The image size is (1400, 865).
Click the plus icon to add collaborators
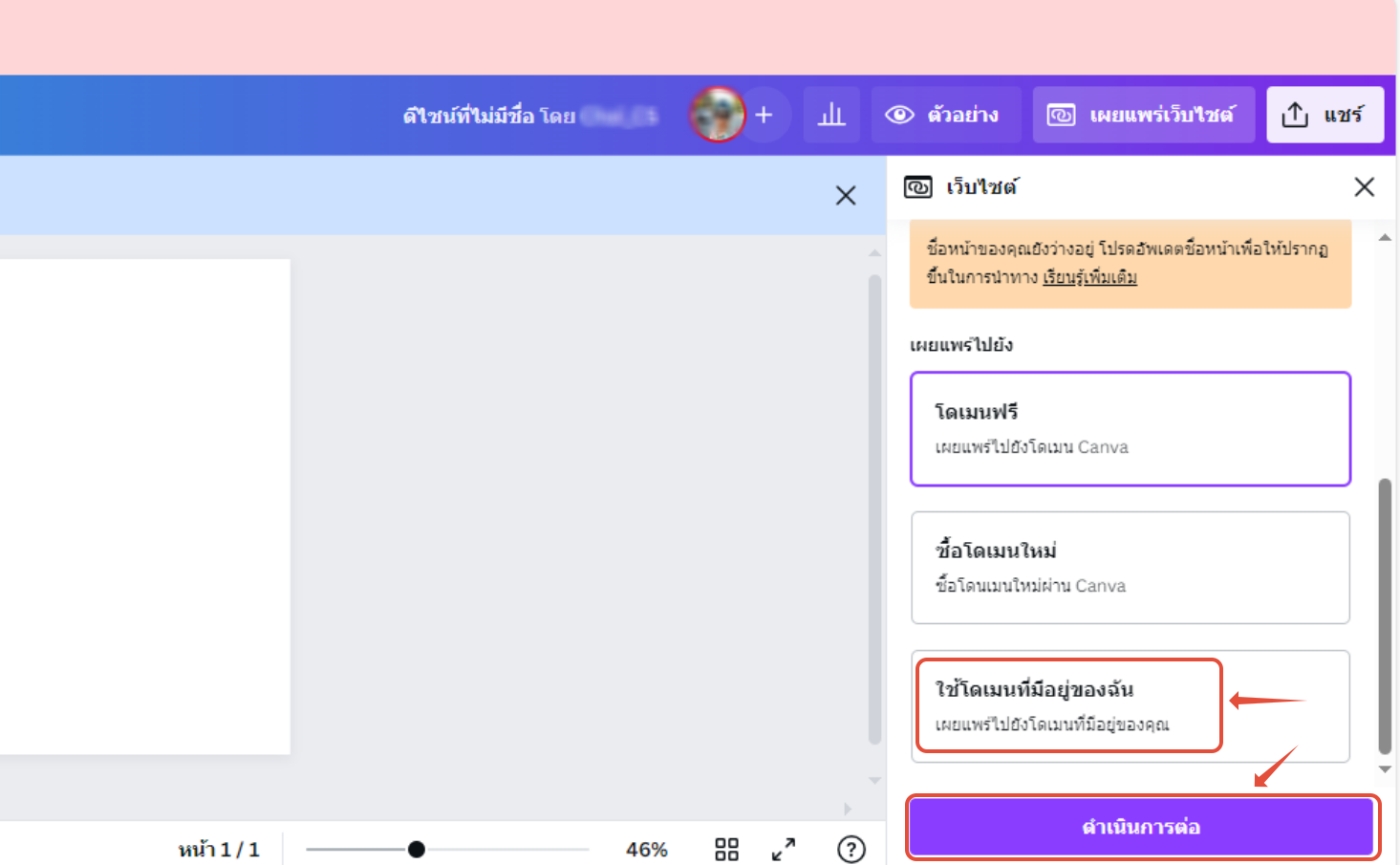point(764,115)
